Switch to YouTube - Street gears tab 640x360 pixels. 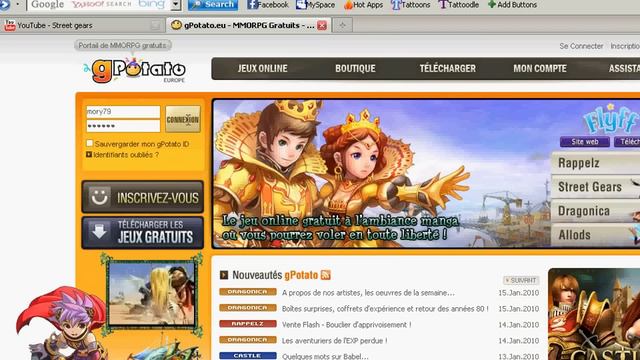click(82, 25)
